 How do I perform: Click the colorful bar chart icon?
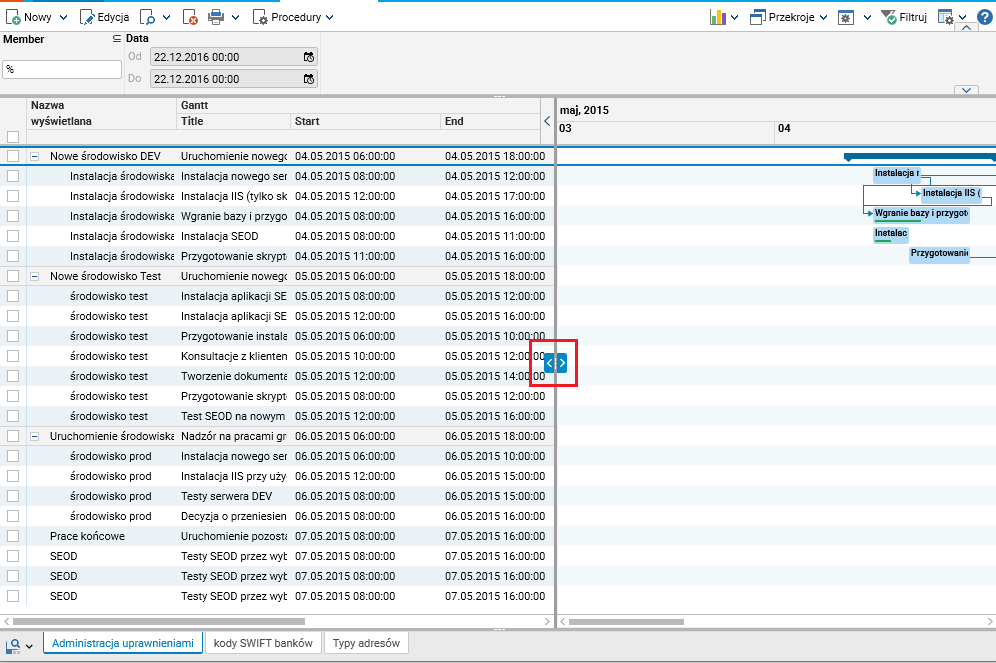(718, 17)
